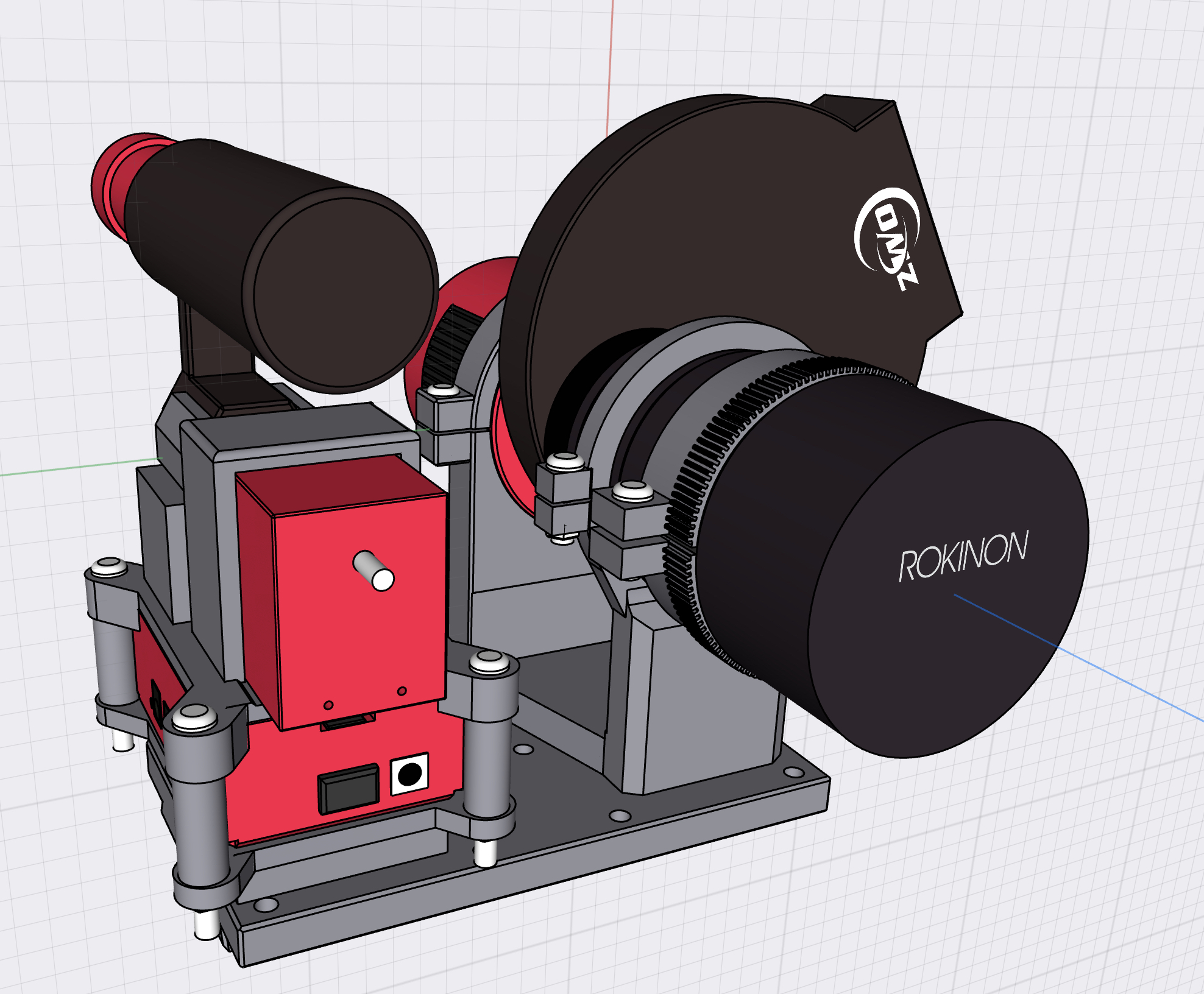The width and height of the screenshot is (1204, 994).
Task: Select the white ZWO logo on the filter wheel
Action: pyautogui.click(x=887, y=239)
